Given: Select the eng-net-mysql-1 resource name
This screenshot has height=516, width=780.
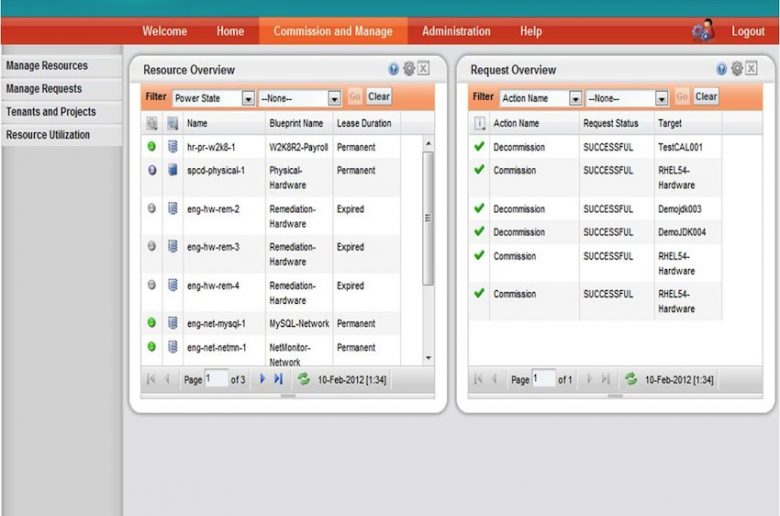Looking at the screenshot, I should tap(216, 323).
